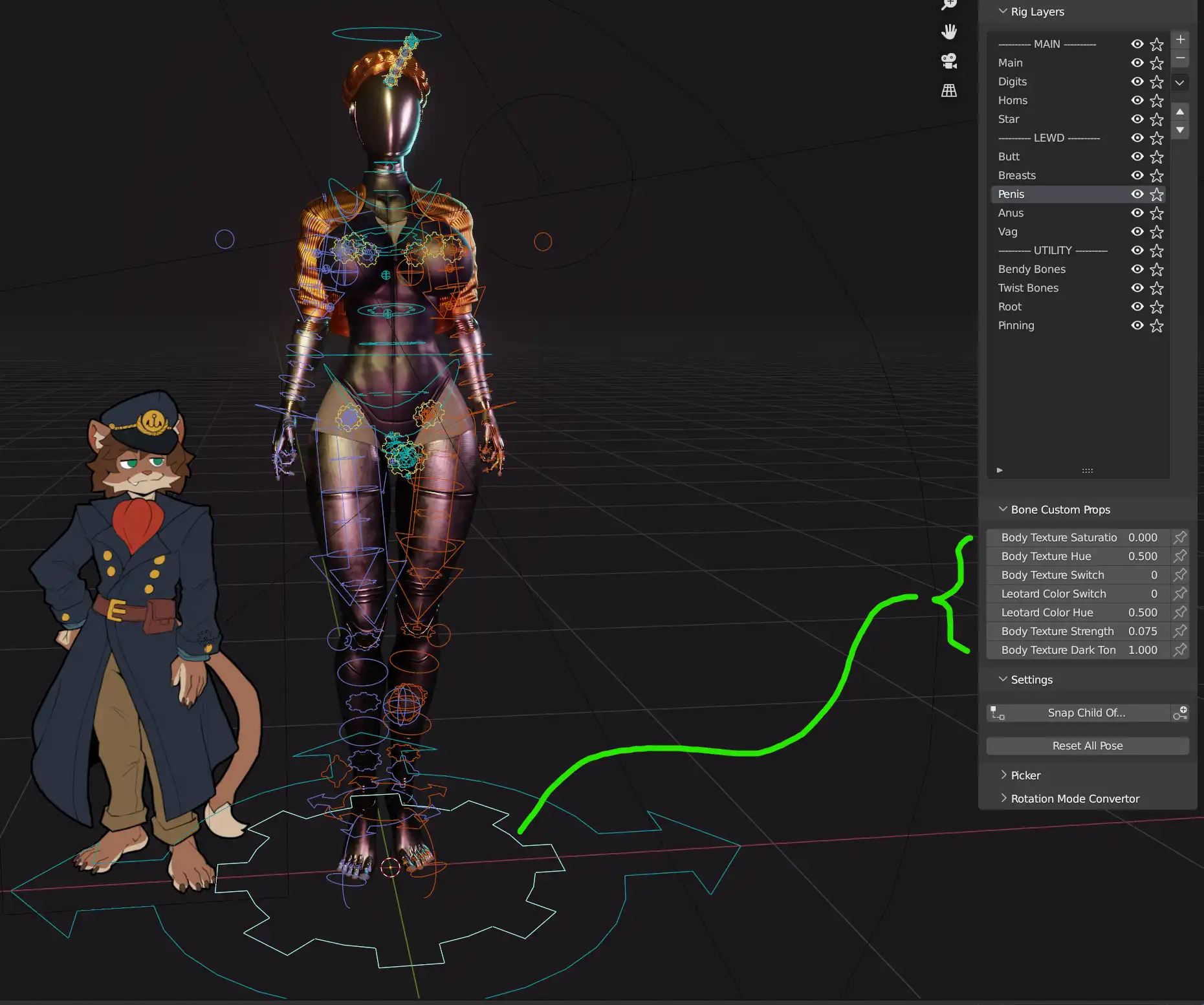Move rig layer up with arrow
This screenshot has height=1005, width=1204.
click(1180, 112)
